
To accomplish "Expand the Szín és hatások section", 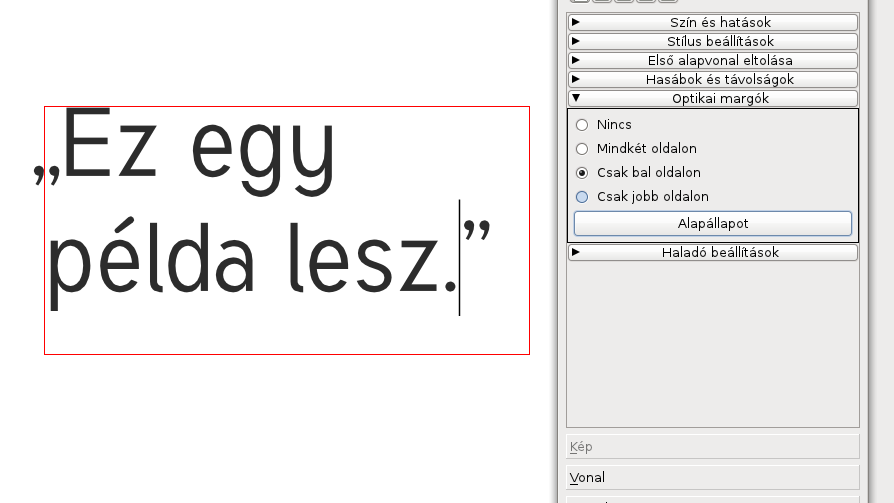I will point(713,22).
